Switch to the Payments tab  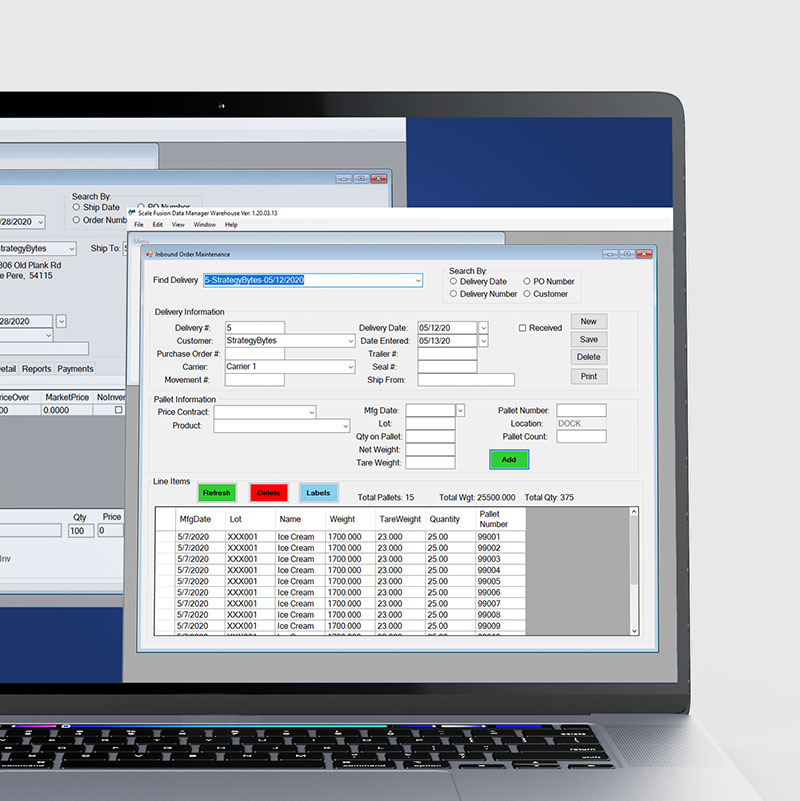click(x=75, y=369)
